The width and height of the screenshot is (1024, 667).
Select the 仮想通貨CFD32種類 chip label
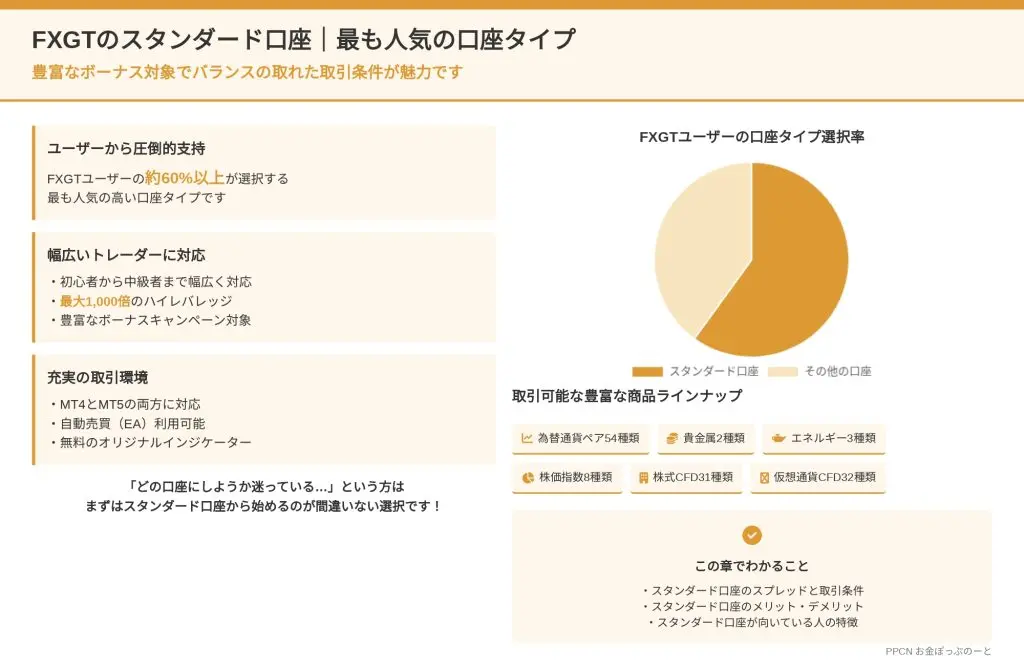825,477
